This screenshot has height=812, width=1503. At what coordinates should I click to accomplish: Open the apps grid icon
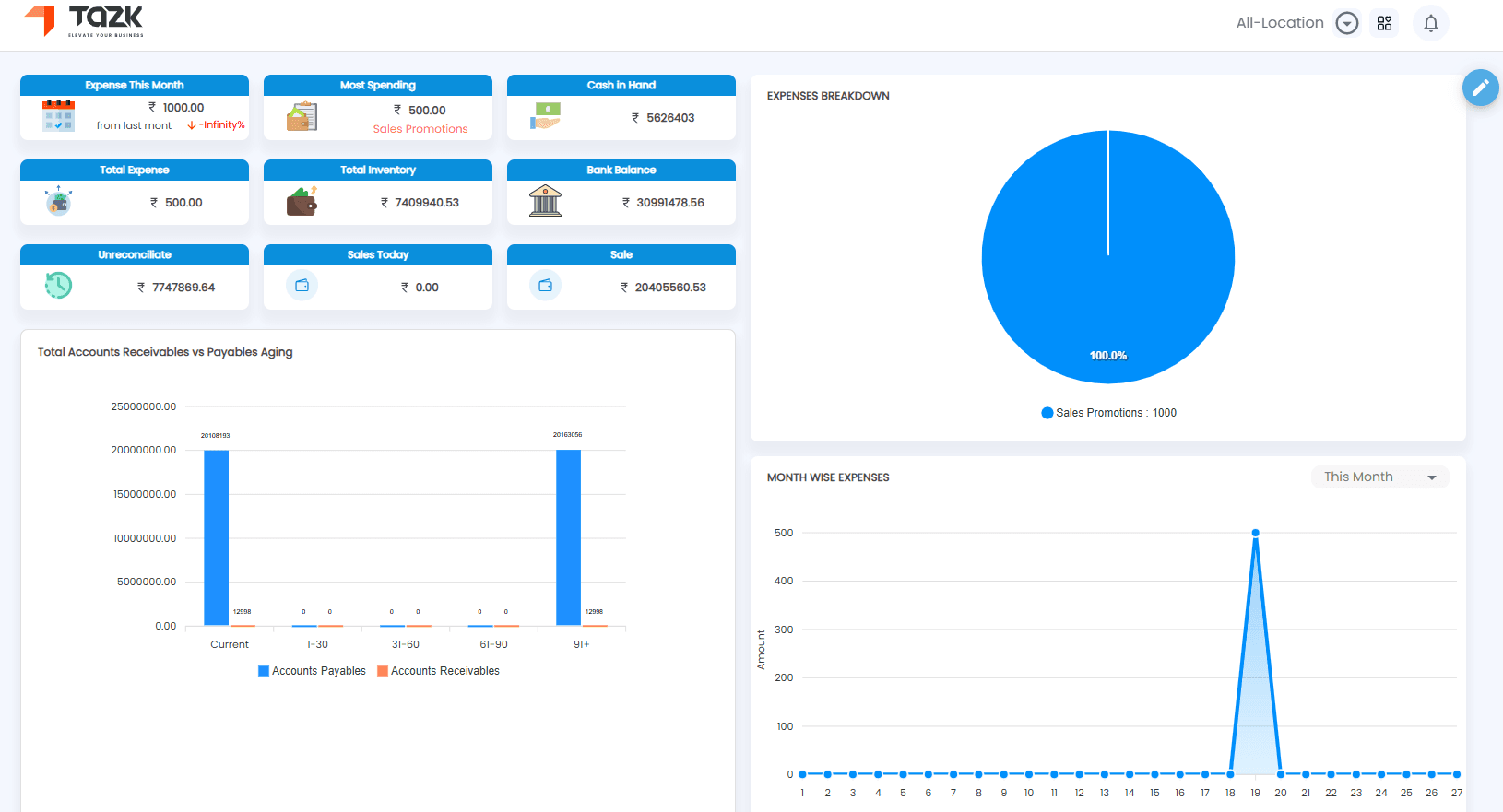(1384, 23)
